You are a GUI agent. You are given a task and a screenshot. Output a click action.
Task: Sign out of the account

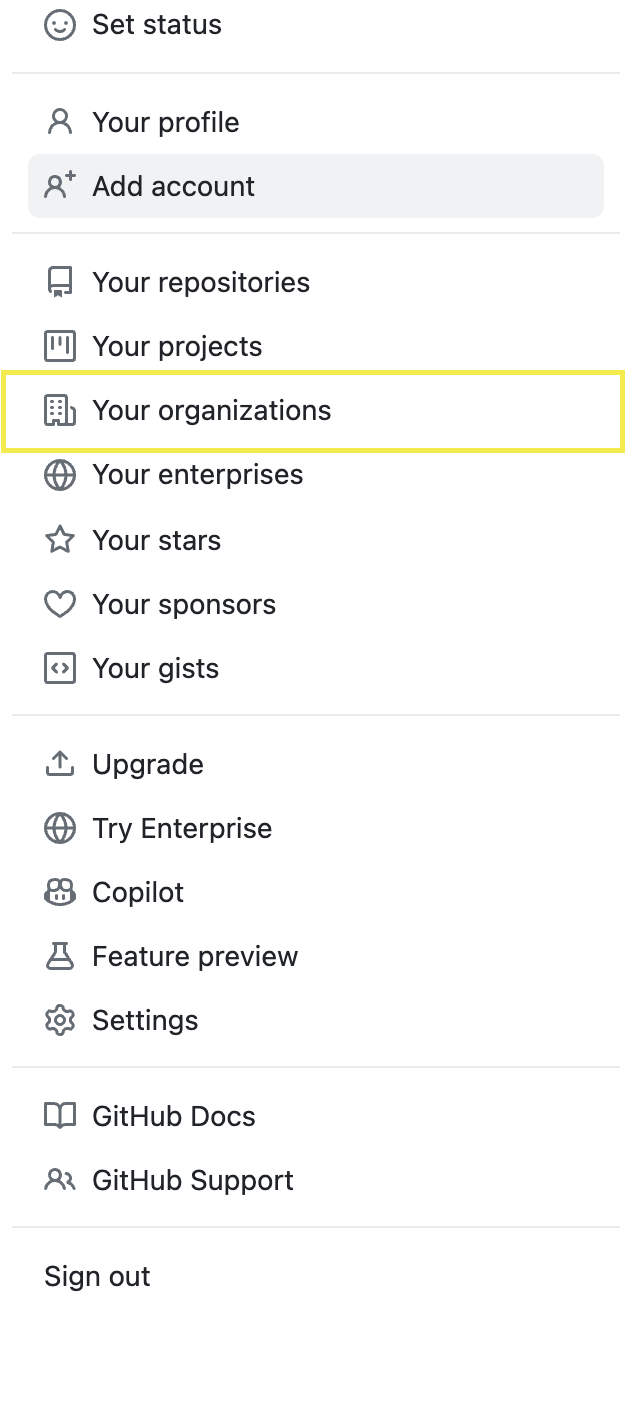tap(316, 1276)
